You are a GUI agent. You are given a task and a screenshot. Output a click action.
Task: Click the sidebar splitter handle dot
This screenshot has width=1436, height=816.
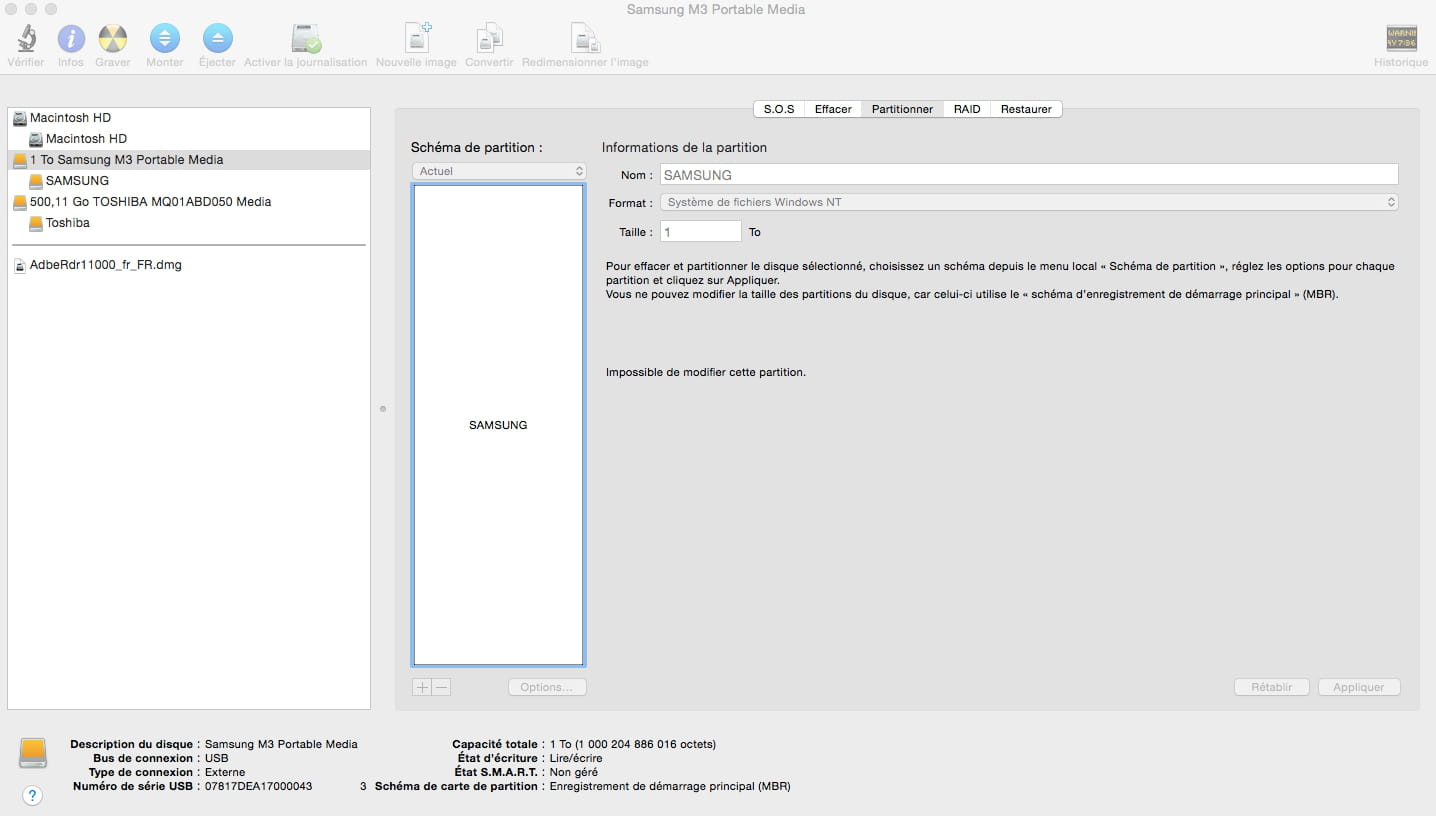[x=383, y=408]
